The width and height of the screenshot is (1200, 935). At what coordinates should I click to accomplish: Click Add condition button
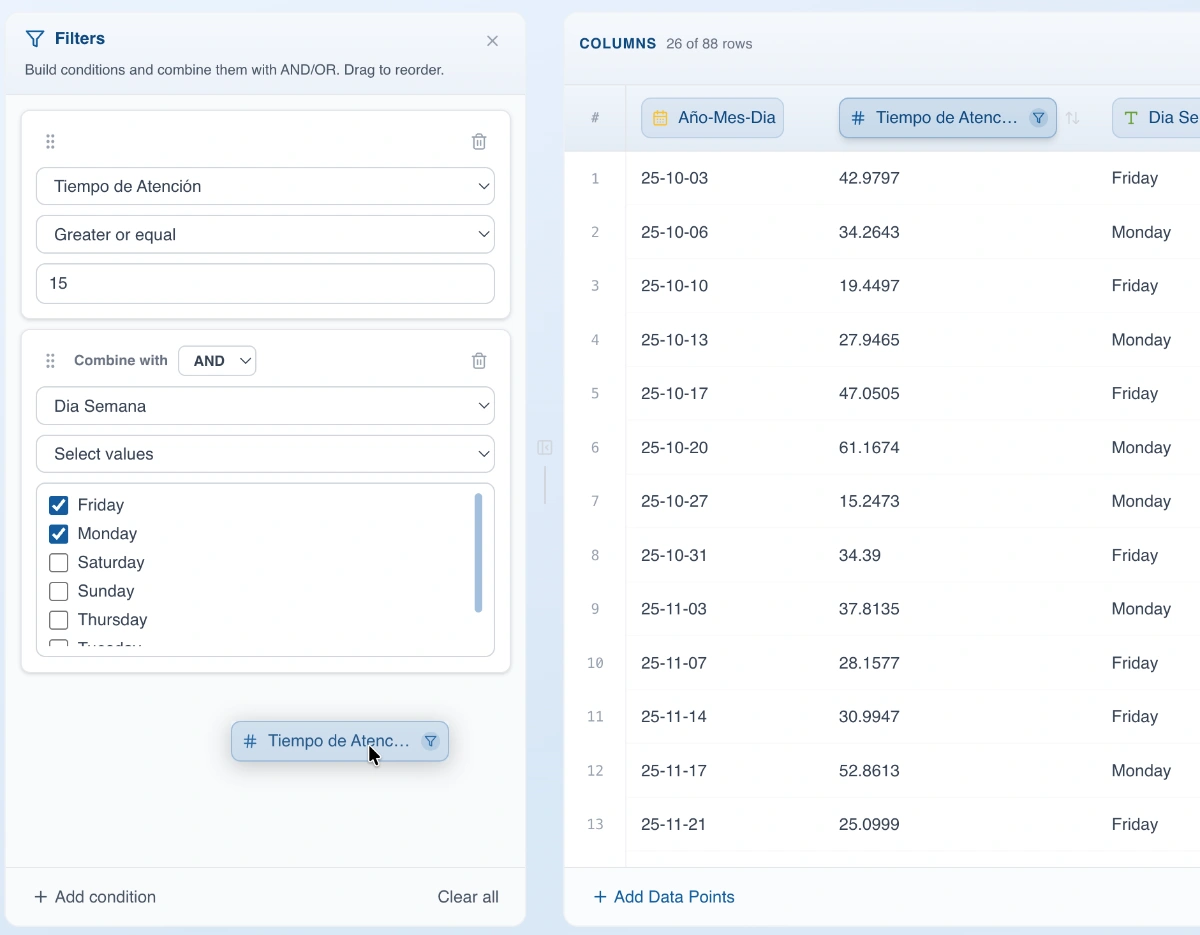point(95,897)
